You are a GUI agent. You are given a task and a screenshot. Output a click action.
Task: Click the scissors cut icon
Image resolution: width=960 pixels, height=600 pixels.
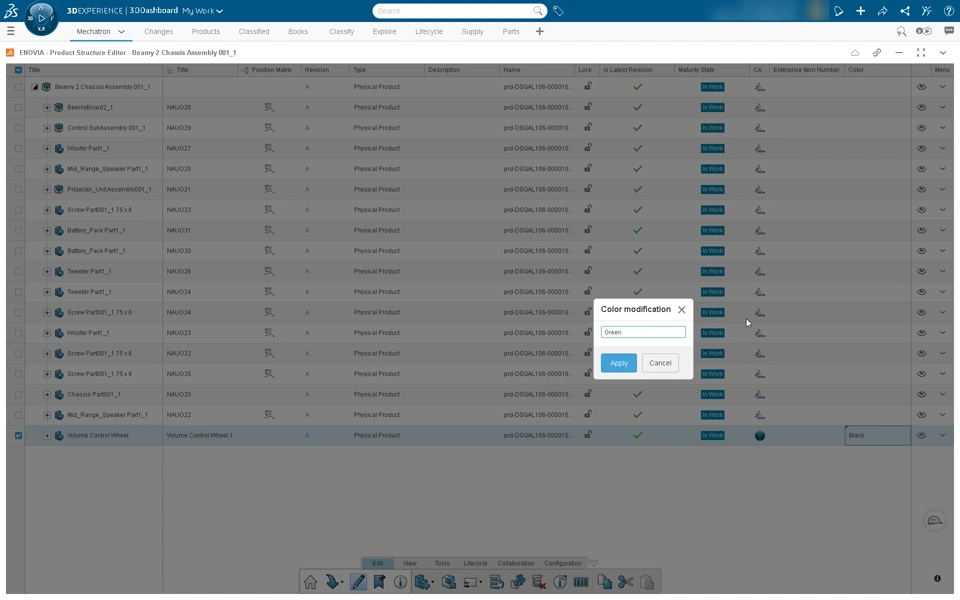(x=625, y=582)
